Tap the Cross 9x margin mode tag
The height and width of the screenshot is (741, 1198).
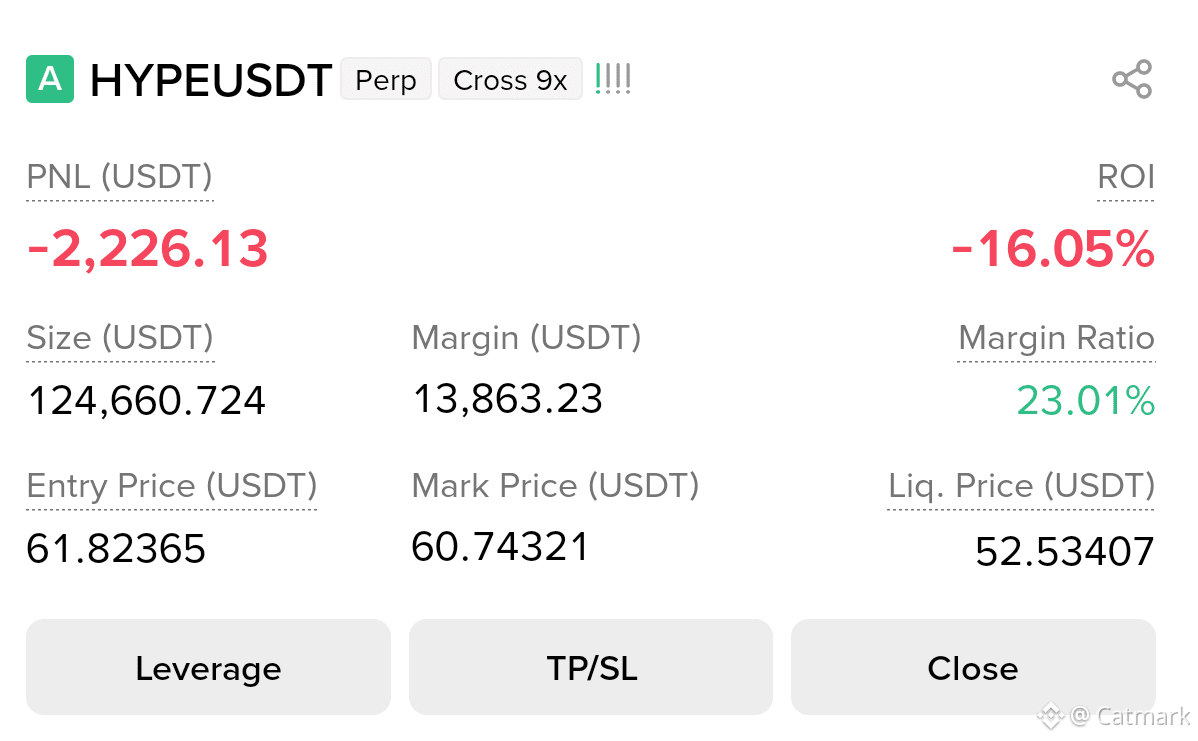pos(510,79)
